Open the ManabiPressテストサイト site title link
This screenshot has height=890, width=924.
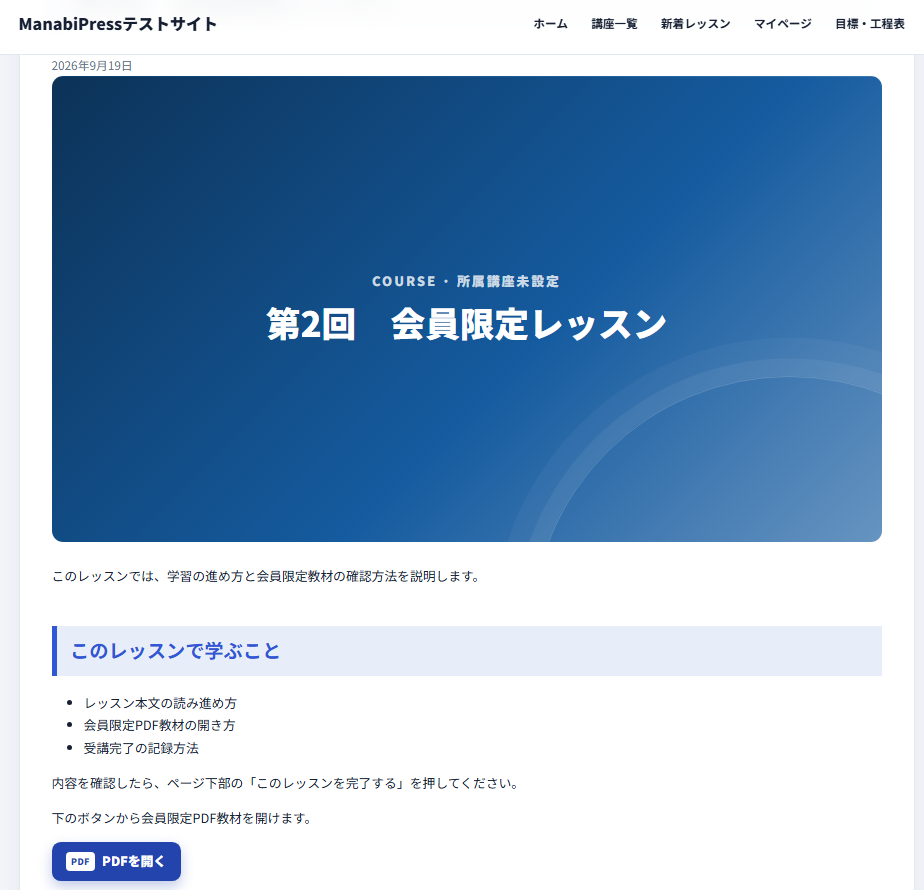point(118,24)
